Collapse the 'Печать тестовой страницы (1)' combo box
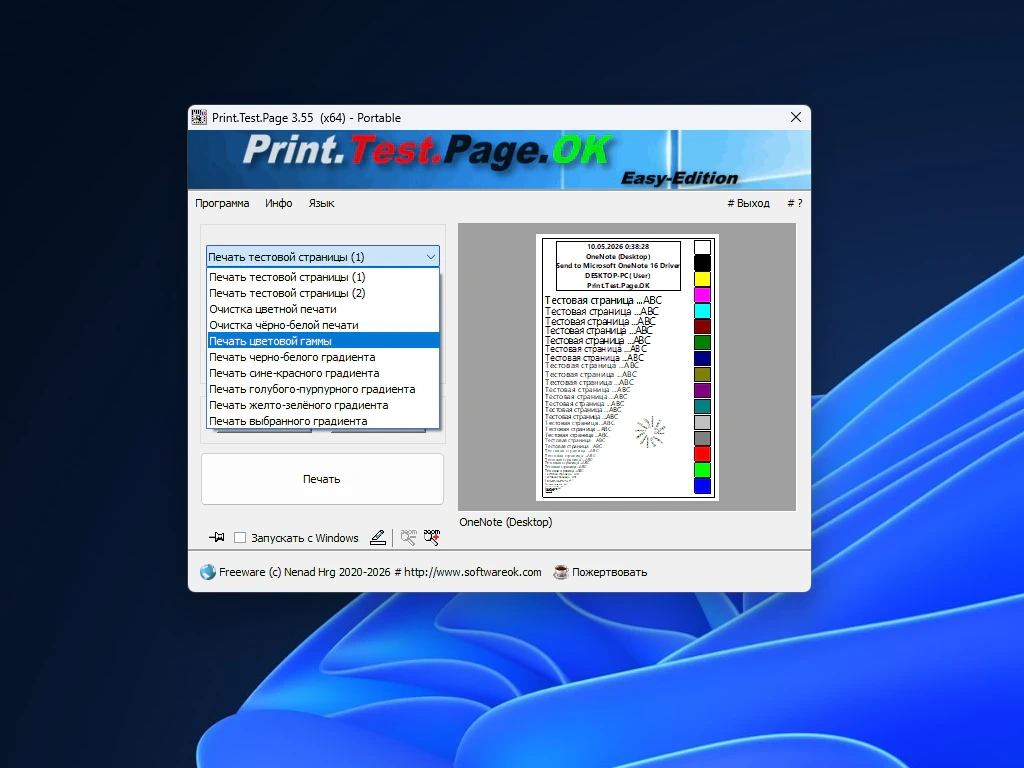The height and width of the screenshot is (768, 1024). coord(430,257)
